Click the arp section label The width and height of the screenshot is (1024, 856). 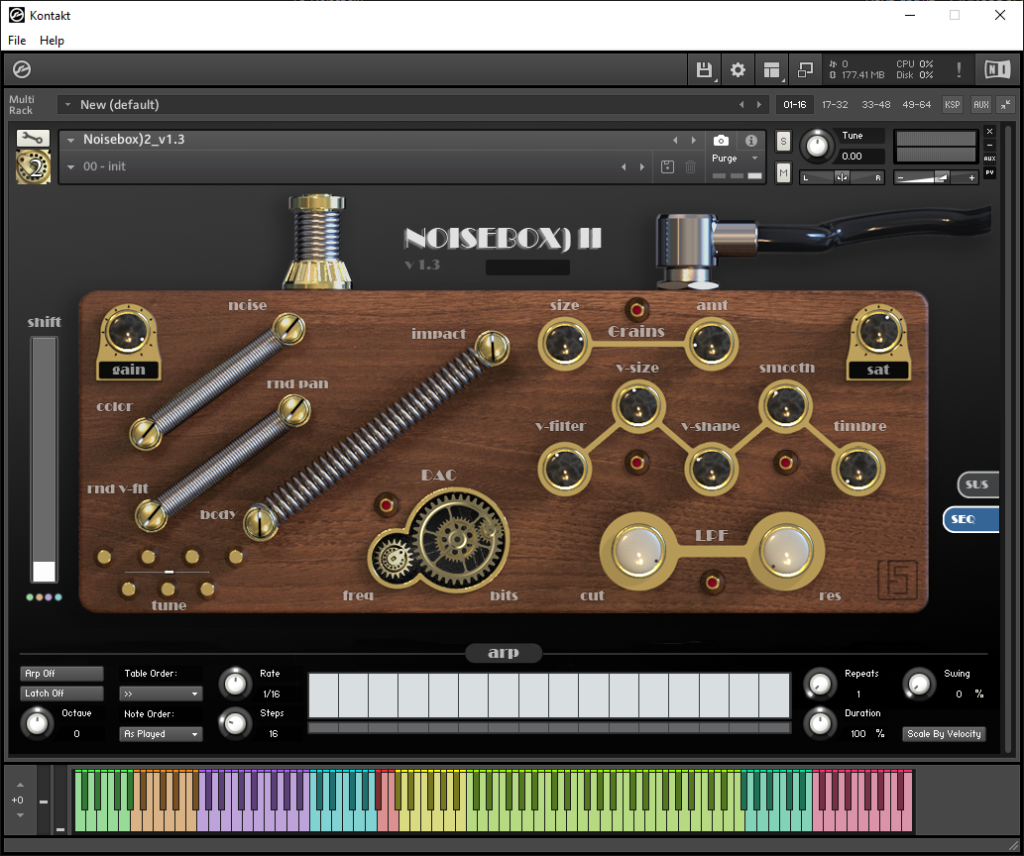click(x=503, y=652)
